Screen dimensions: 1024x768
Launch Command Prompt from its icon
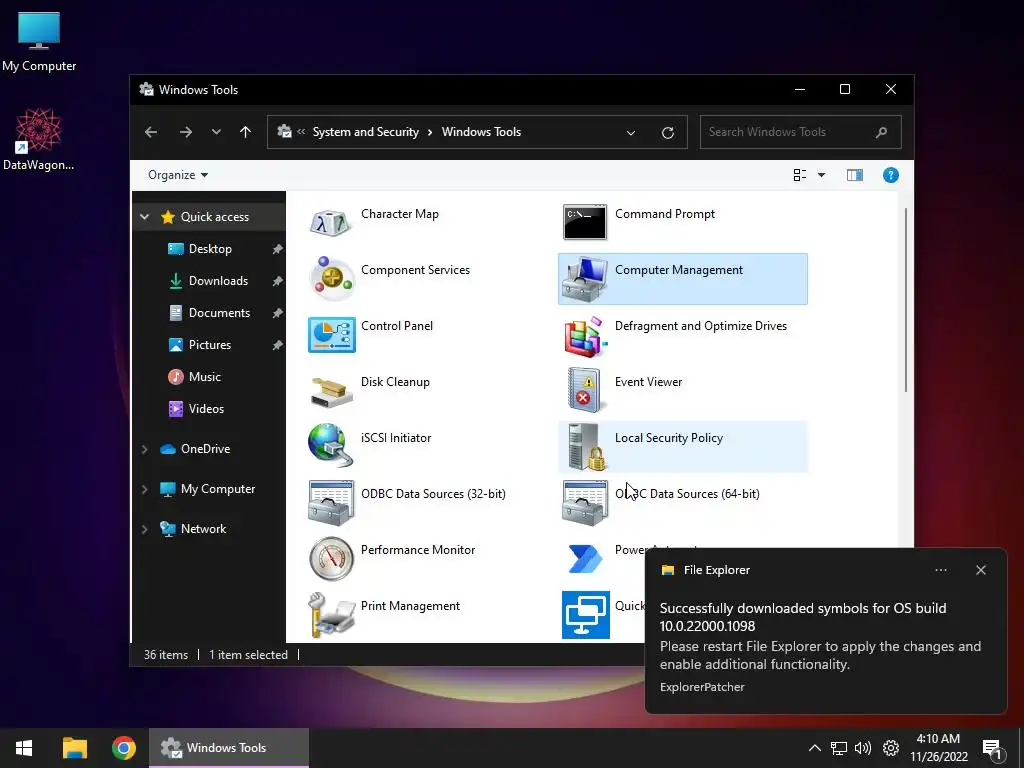(x=584, y=223)
